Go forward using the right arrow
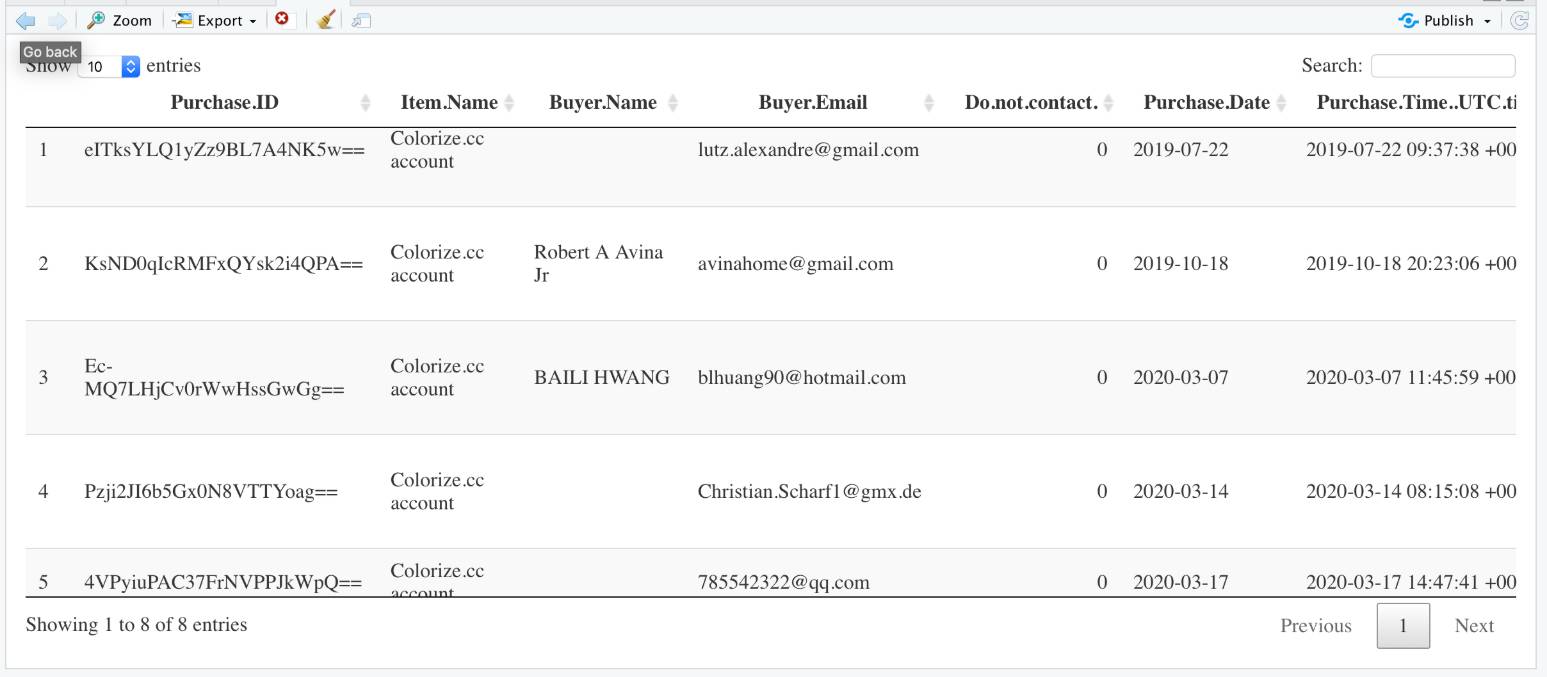Screen dimensions: 1547x677 pyautogui.click(x=57, y=20)
